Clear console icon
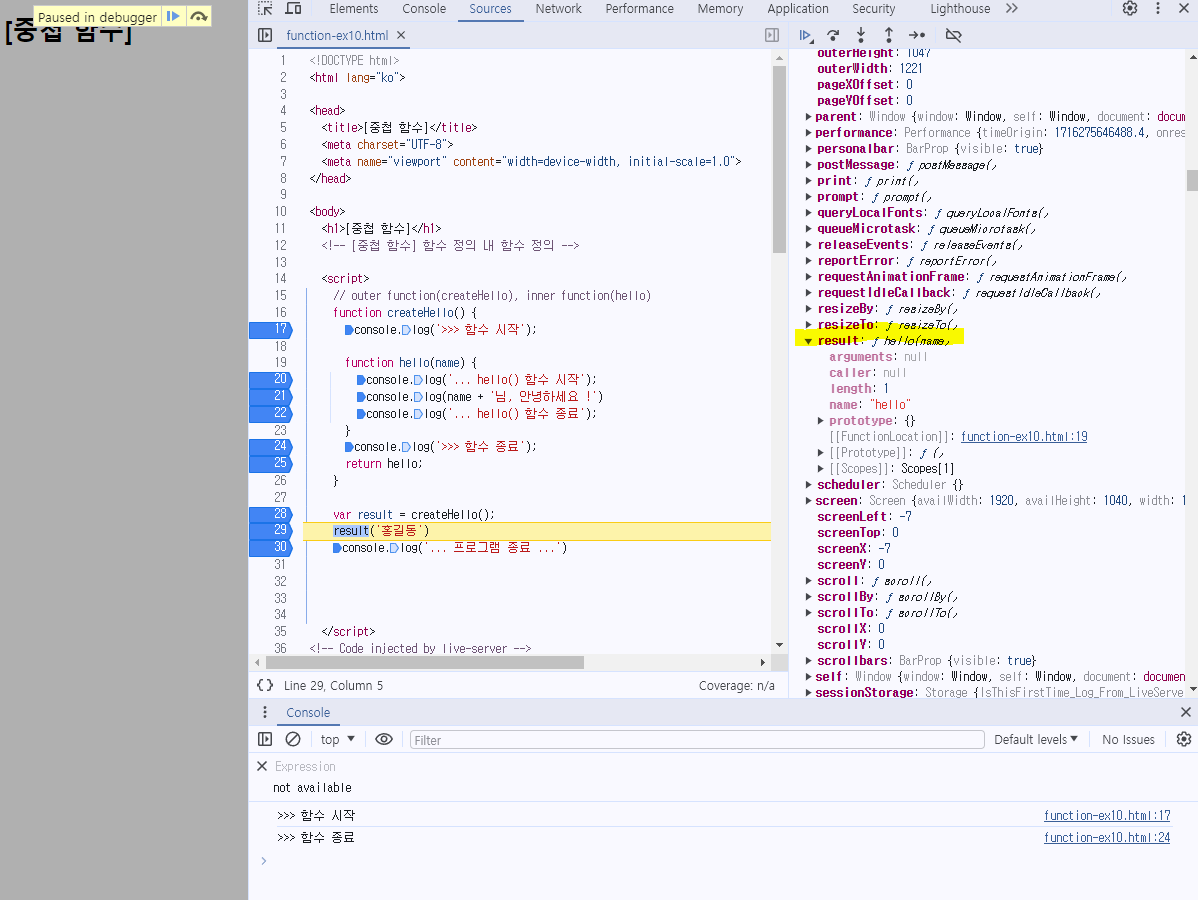This screenshot has height=900, width=1198. (293, 740)
